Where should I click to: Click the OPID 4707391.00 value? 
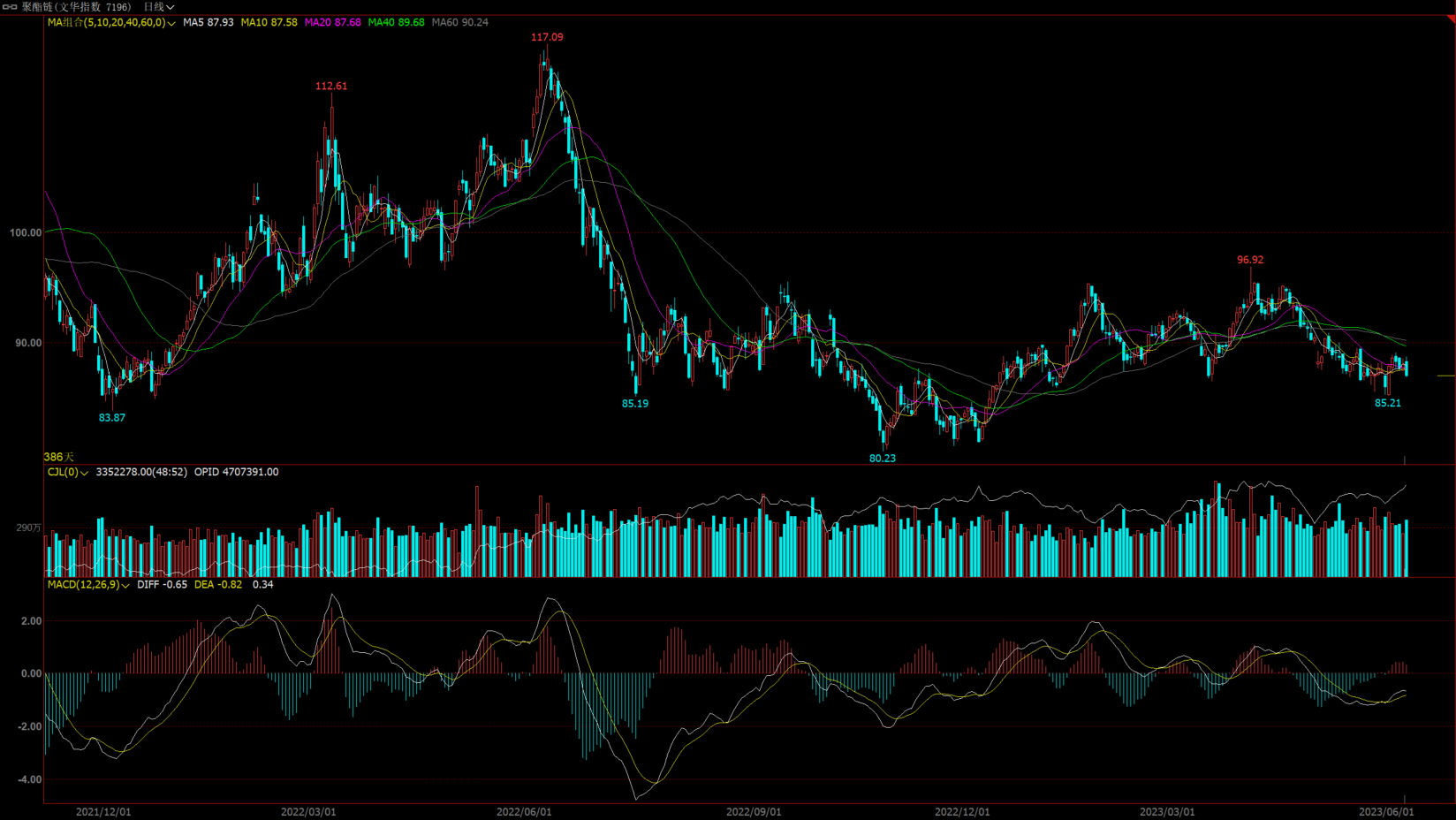click(x=237, y=472)
